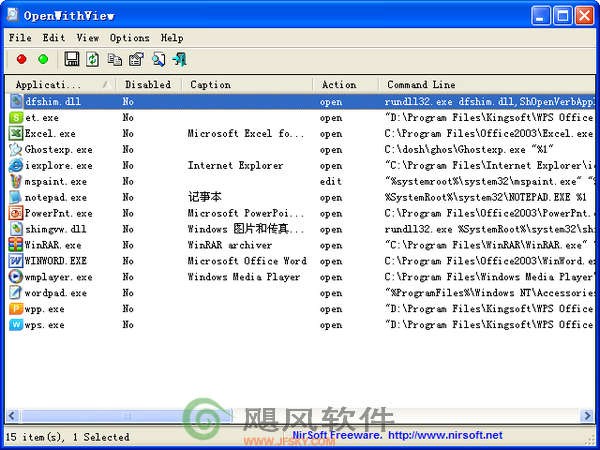Select the Ghostexp.exe name cell

(59, 149)
